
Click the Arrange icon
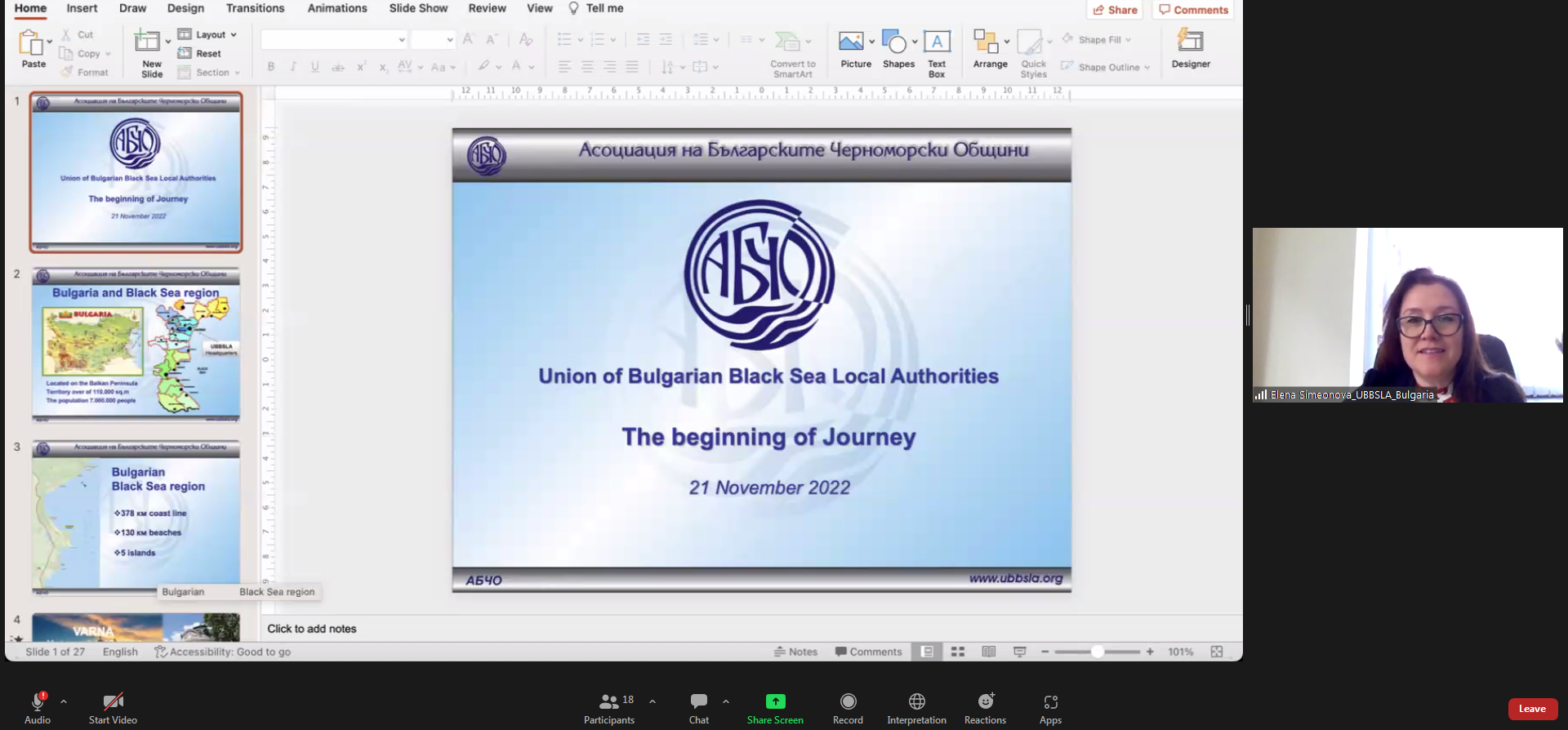click(986, 41)
